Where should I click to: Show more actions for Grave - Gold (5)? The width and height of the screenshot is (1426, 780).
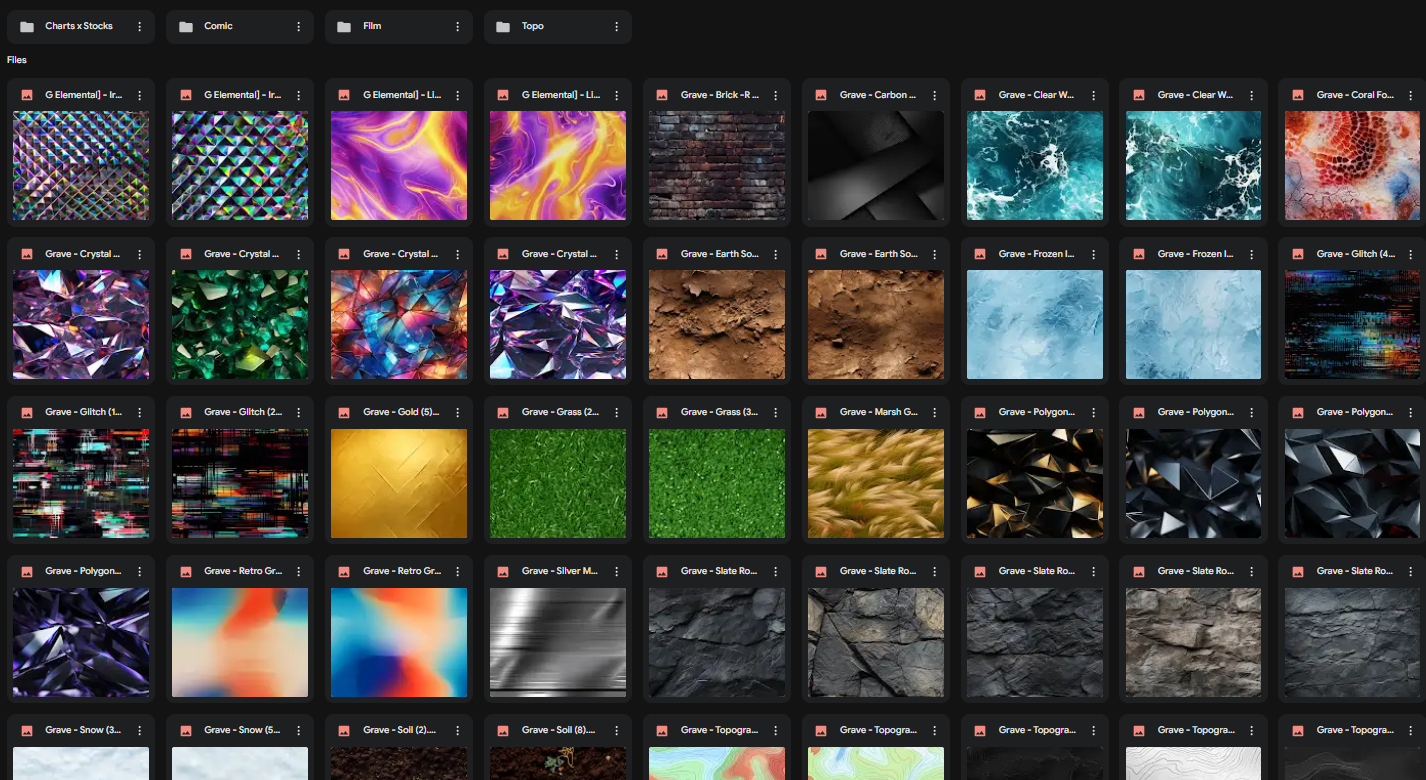coord(457,412)
